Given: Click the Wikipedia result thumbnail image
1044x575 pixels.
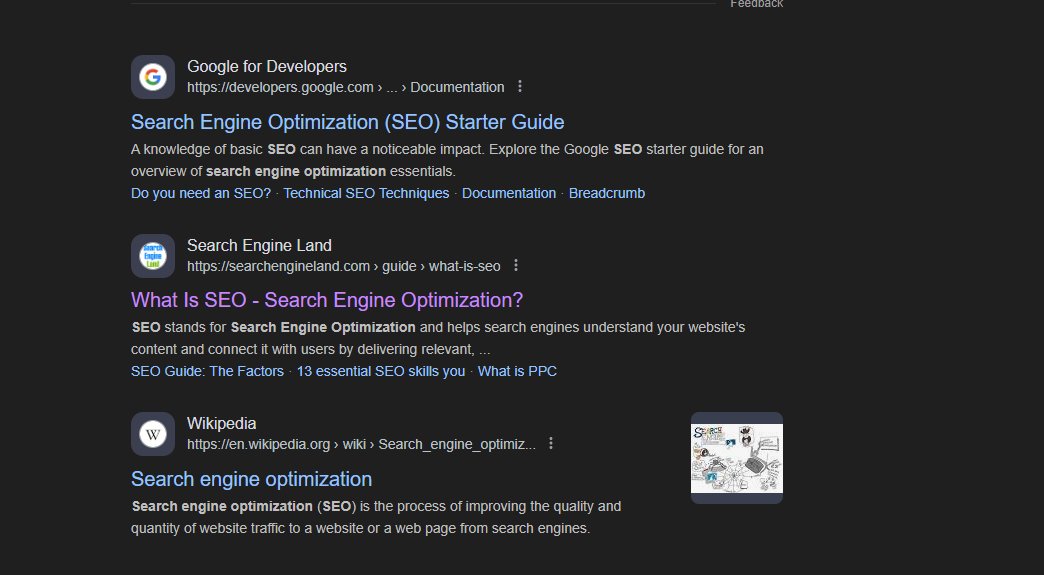Looking at the screenshot, I should 737,458.
